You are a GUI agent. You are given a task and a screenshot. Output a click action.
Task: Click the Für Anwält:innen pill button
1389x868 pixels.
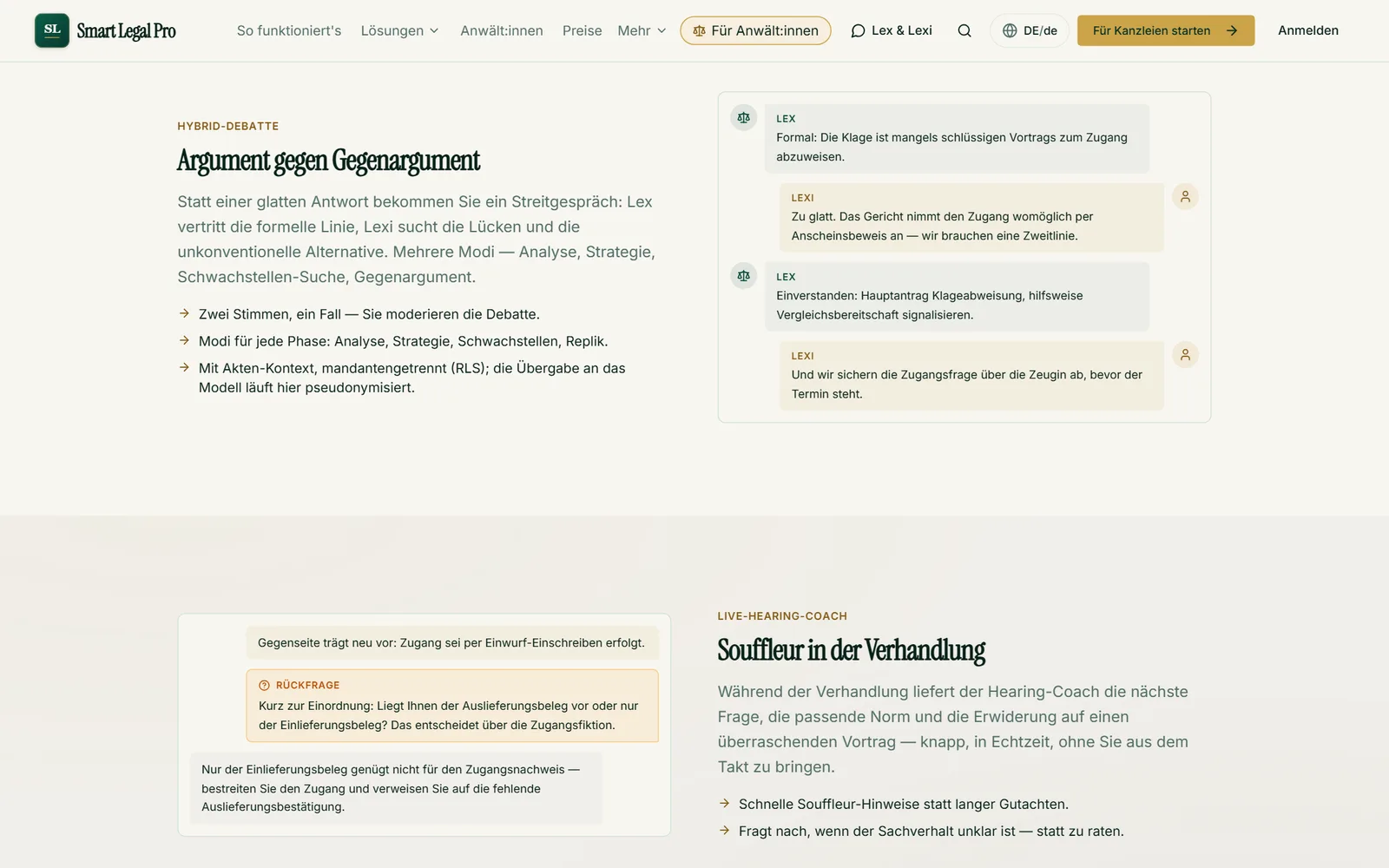755,30
